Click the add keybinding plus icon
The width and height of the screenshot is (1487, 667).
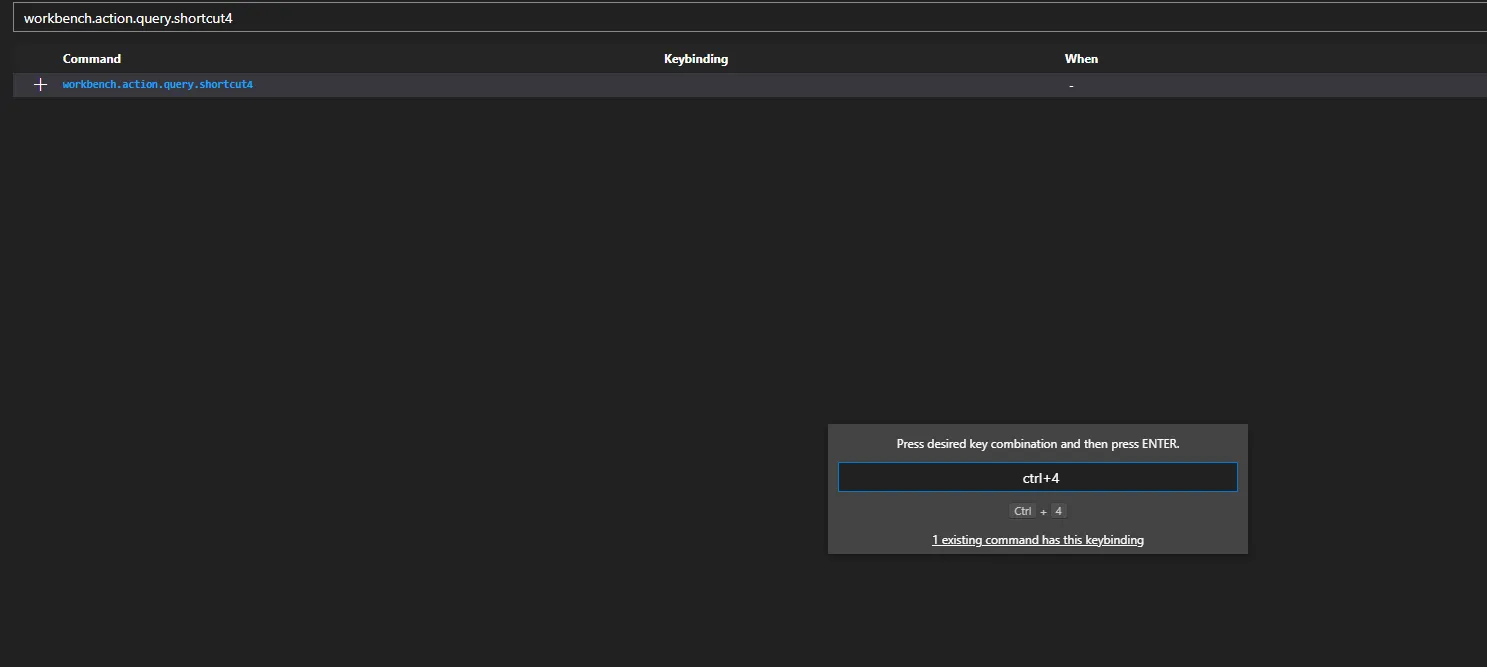click(40, 85)
